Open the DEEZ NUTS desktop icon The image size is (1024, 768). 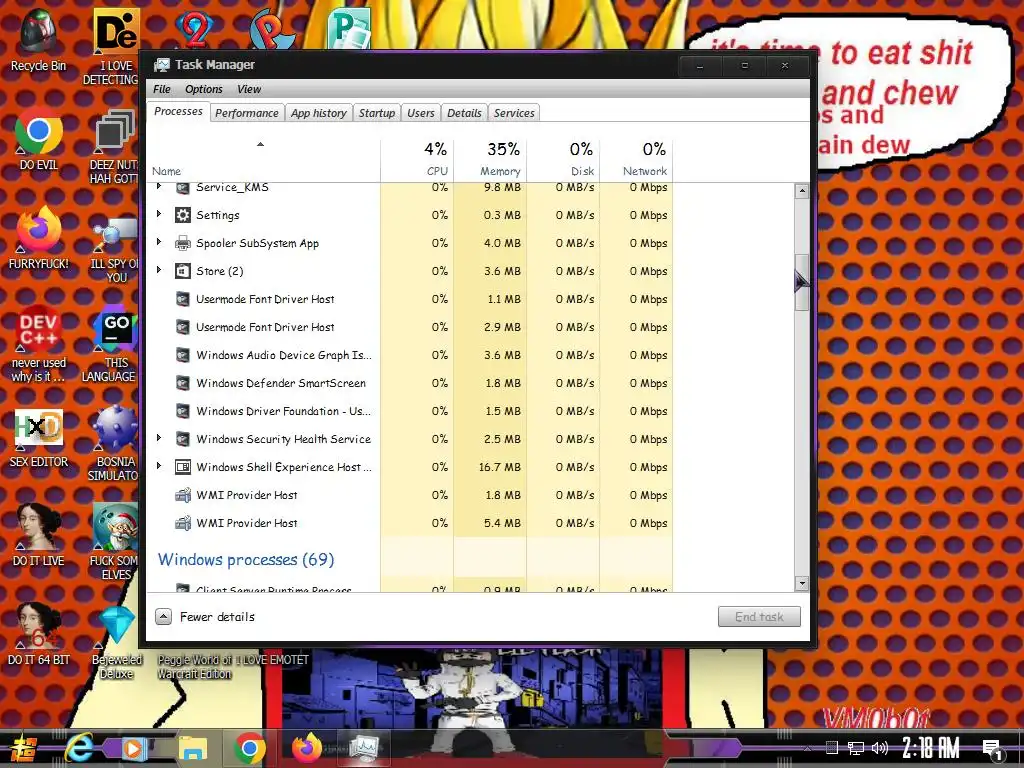click(115, 147)
